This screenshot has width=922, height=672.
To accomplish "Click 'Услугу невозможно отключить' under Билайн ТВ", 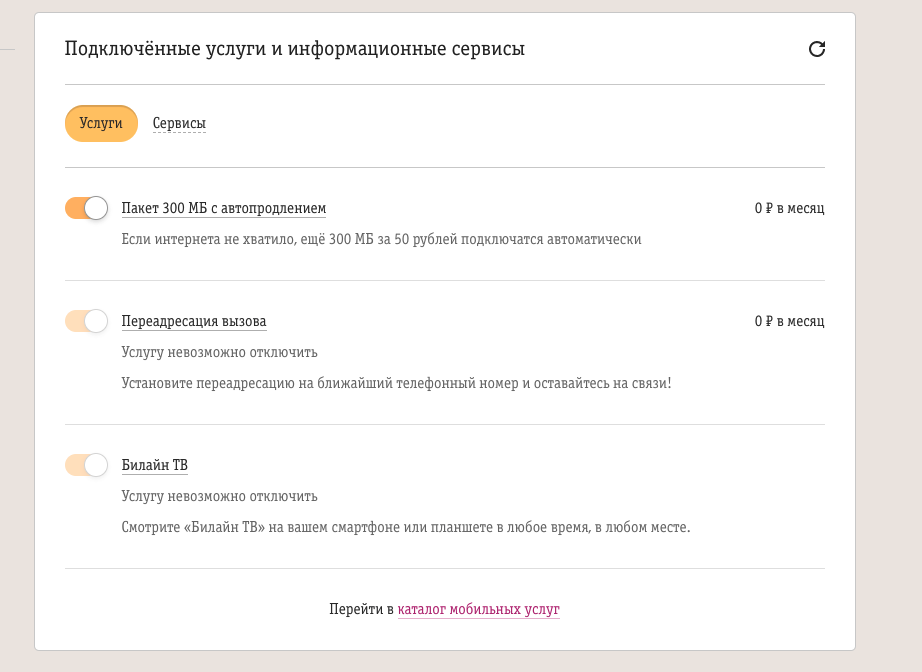I will (x=219, y=496).
